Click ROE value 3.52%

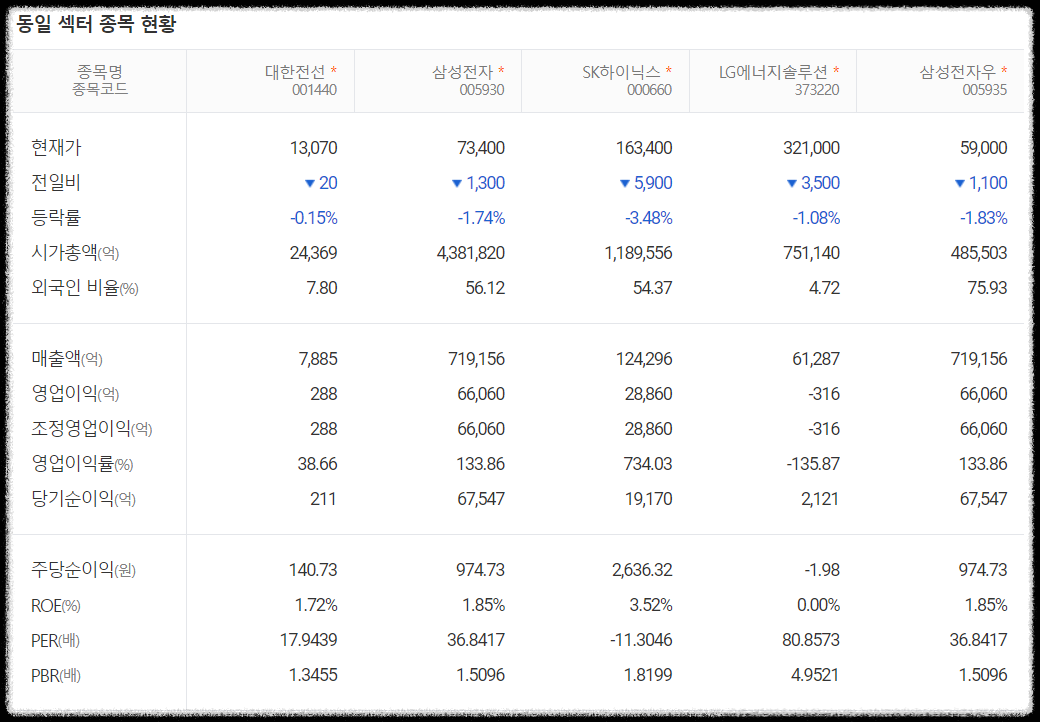[651, 605]
